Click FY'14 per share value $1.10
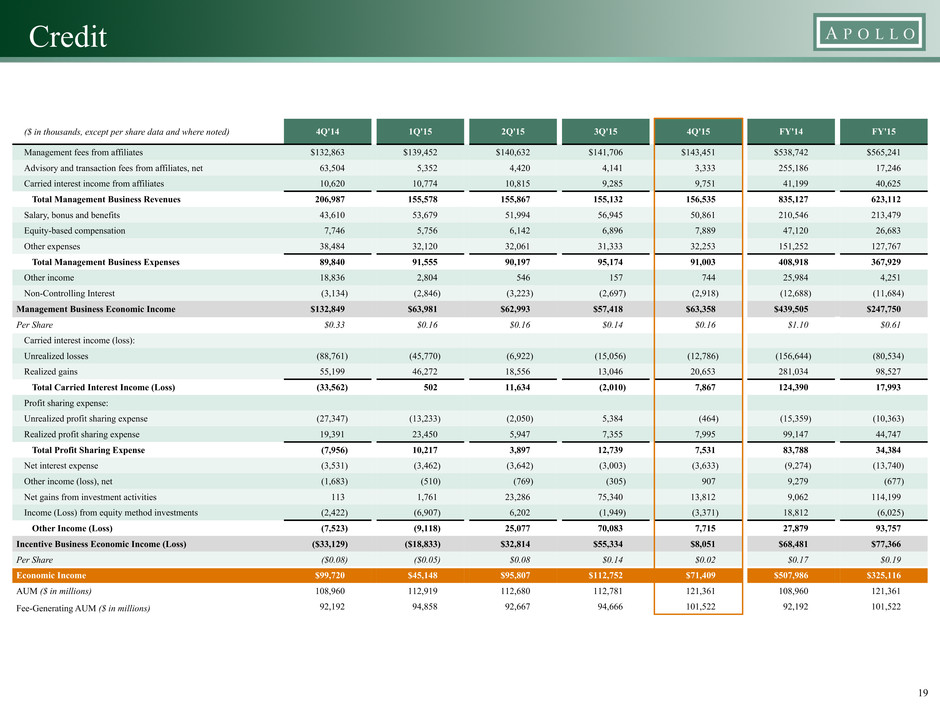 tap(798, 325)
